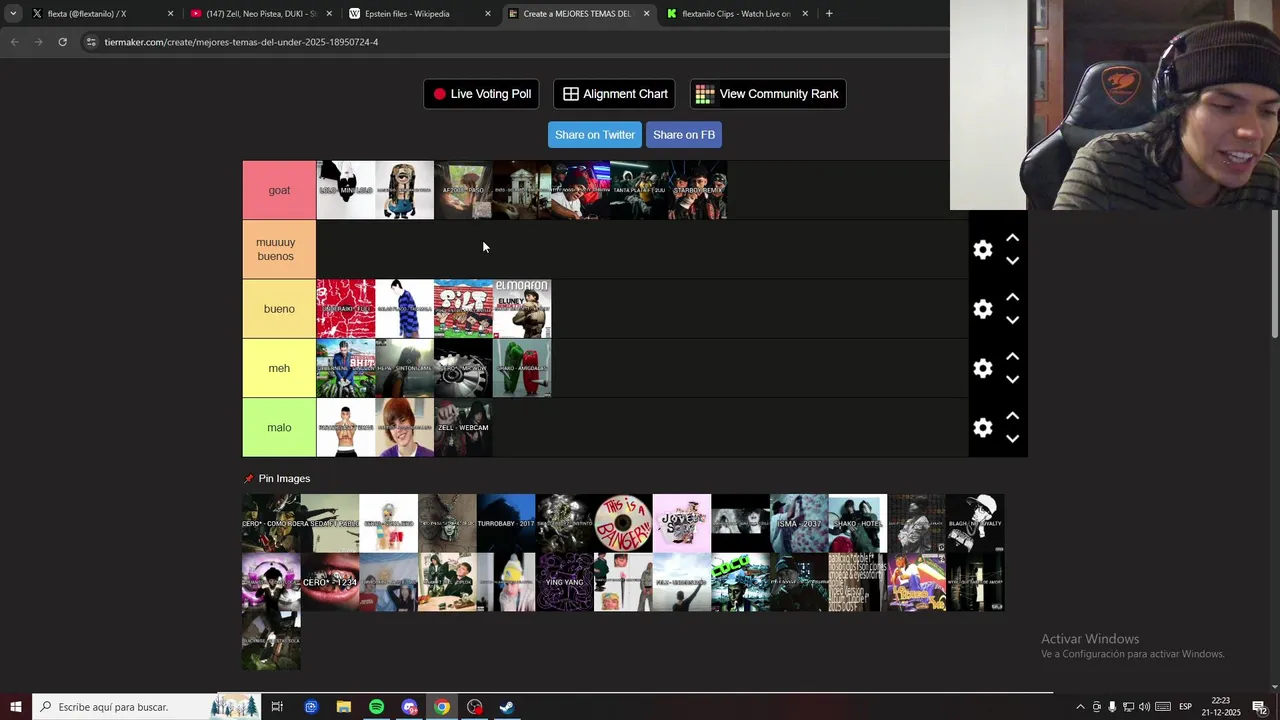Image resolution: width=1280 pixels, height=720 pixels.
Task: Select SHAKO - AMIGDALAS peppers thumbnail
Action: [x=522, y=368]
